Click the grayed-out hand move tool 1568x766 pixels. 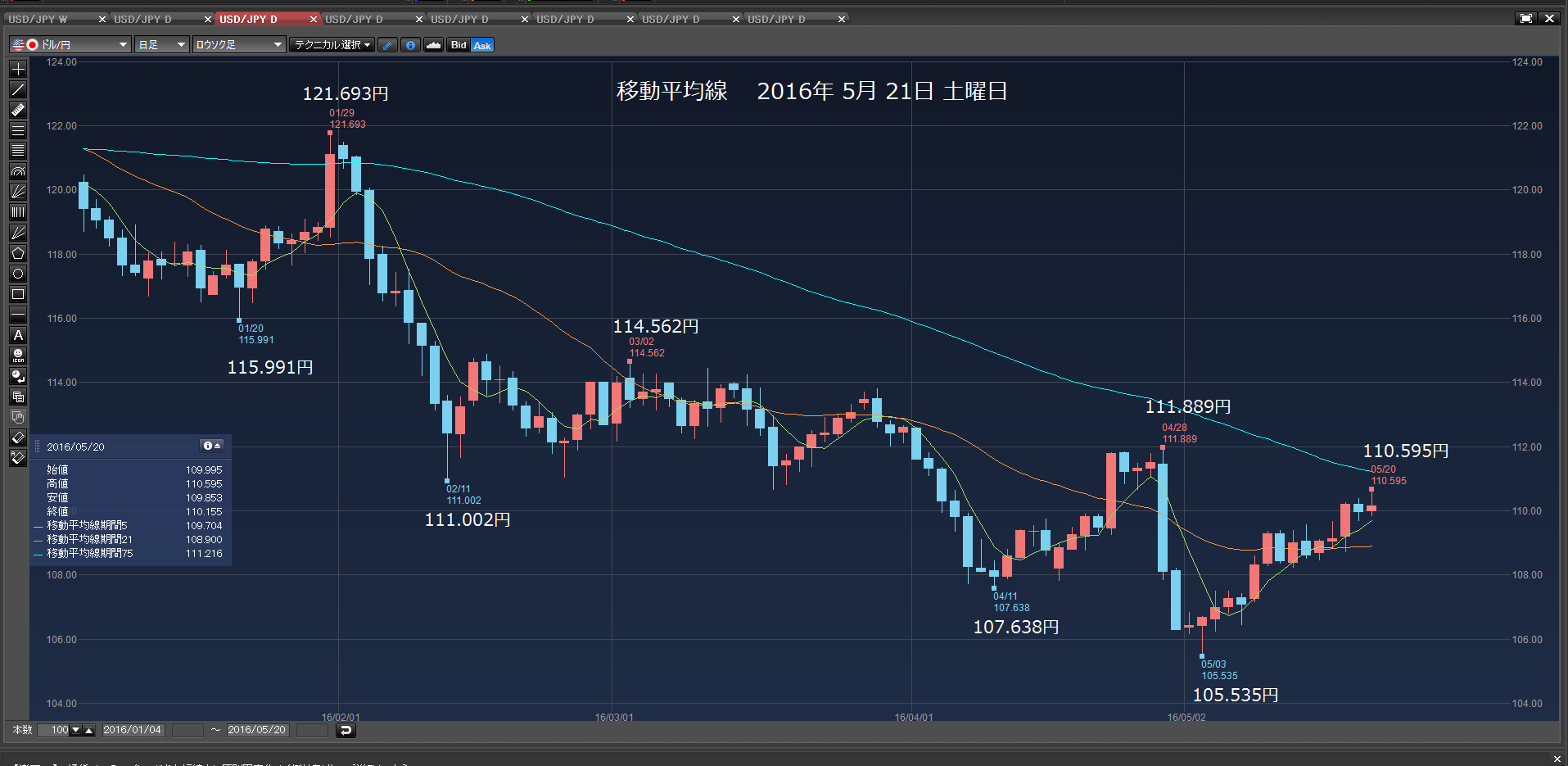(x=18, y=417)
